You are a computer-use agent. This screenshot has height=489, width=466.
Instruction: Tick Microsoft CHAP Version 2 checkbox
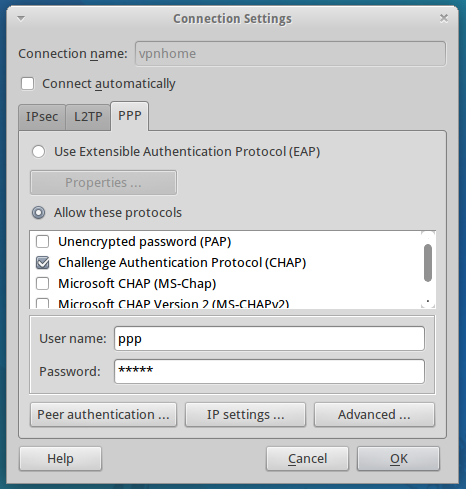[x=43, y=303]
